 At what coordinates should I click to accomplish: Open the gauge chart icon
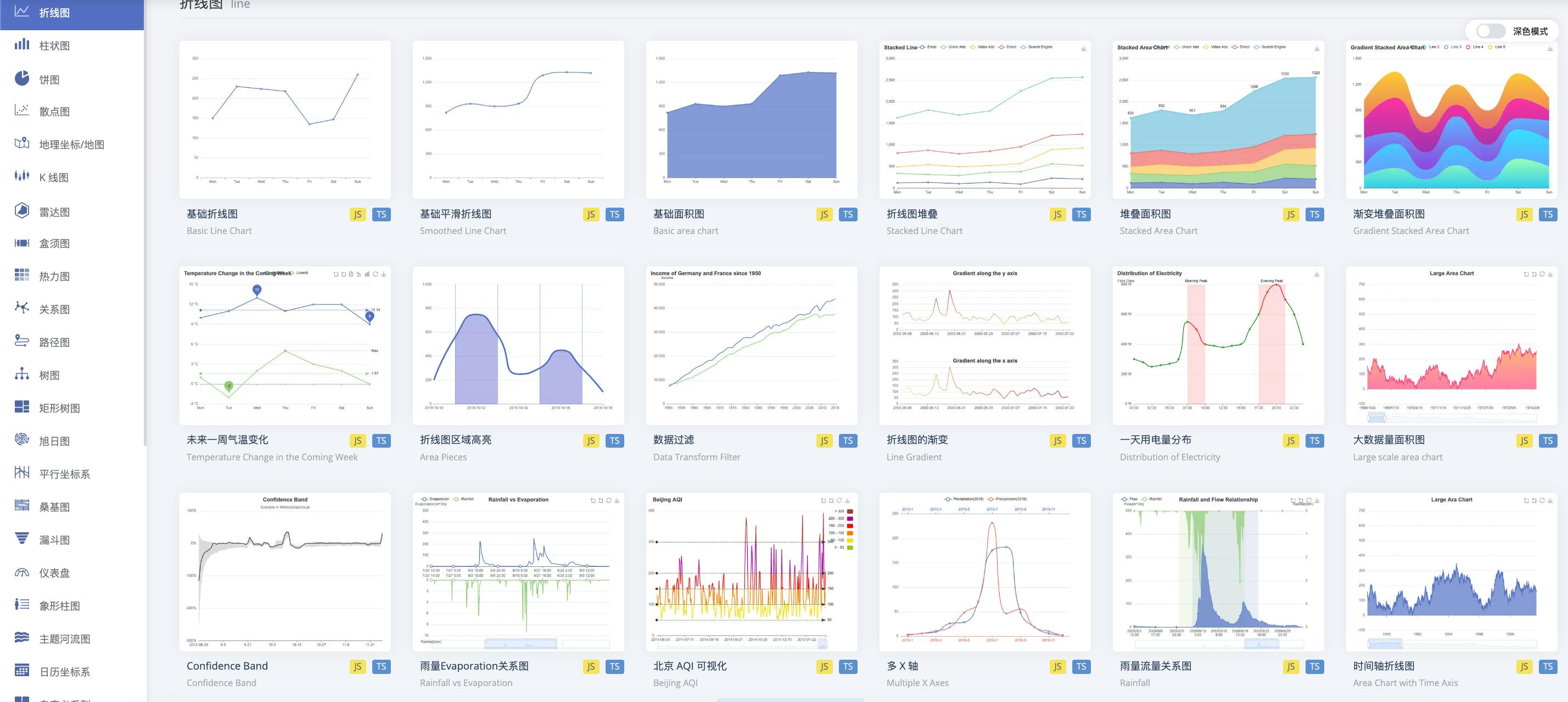point(22,572)
